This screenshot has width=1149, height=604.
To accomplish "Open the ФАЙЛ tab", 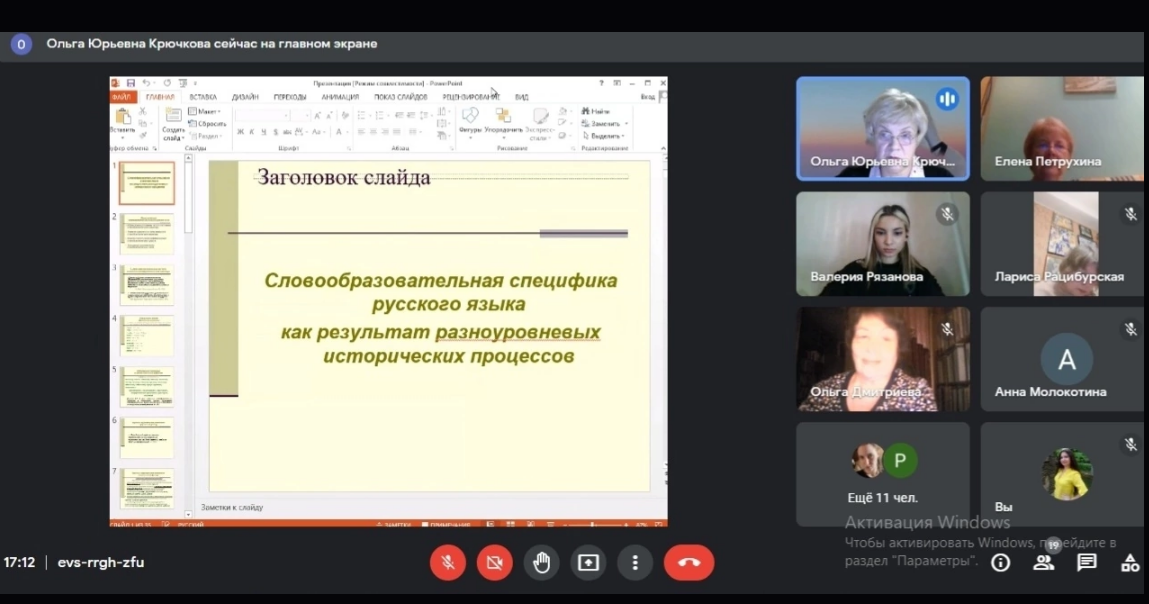I will (x=122, y=97).
